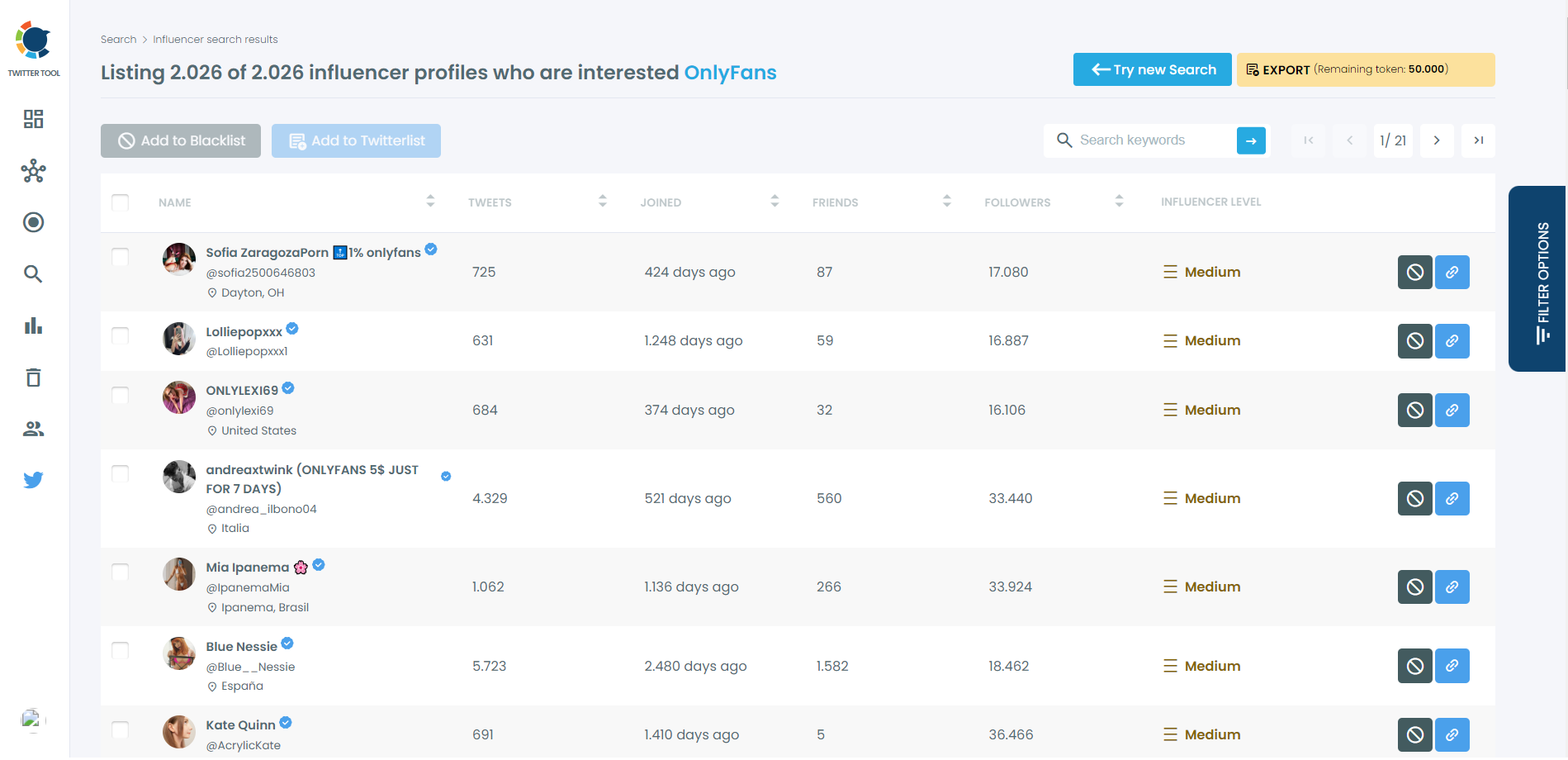Open profile link for Kate Quinn
1568x760 pixels.
[1452, 734]
